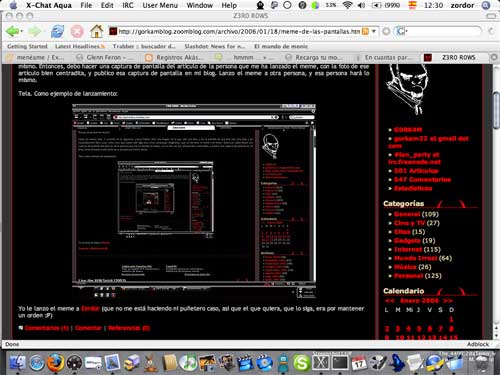Image resolution: width=500 pixels, height=375 pixels.
Task: Open the Trash in the dock
Action: point(481,363)
